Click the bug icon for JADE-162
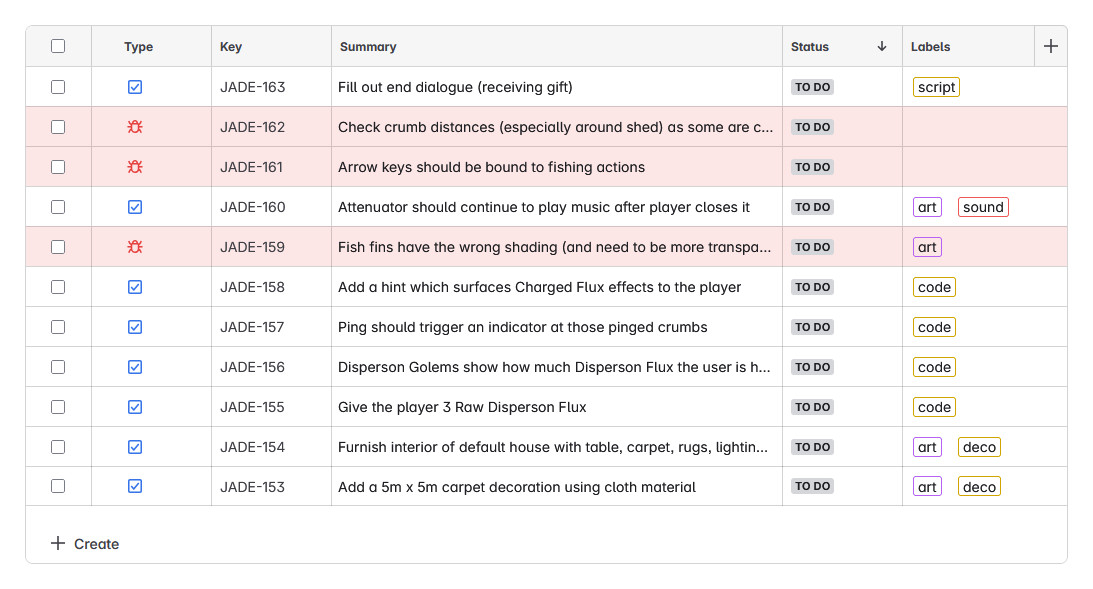The image size is (1093, 589). coord(135,127)
